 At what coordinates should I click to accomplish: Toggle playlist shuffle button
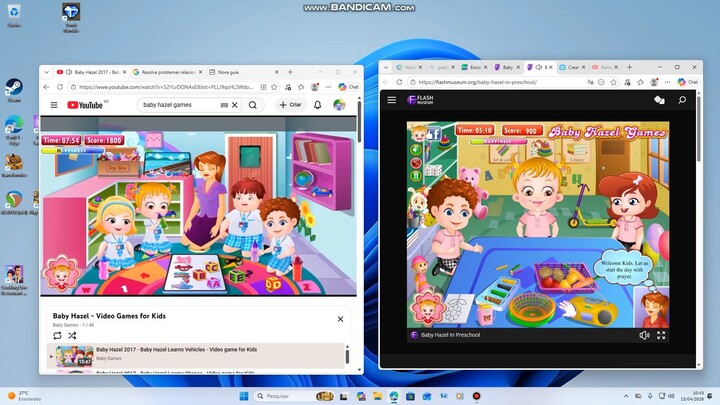72,336
